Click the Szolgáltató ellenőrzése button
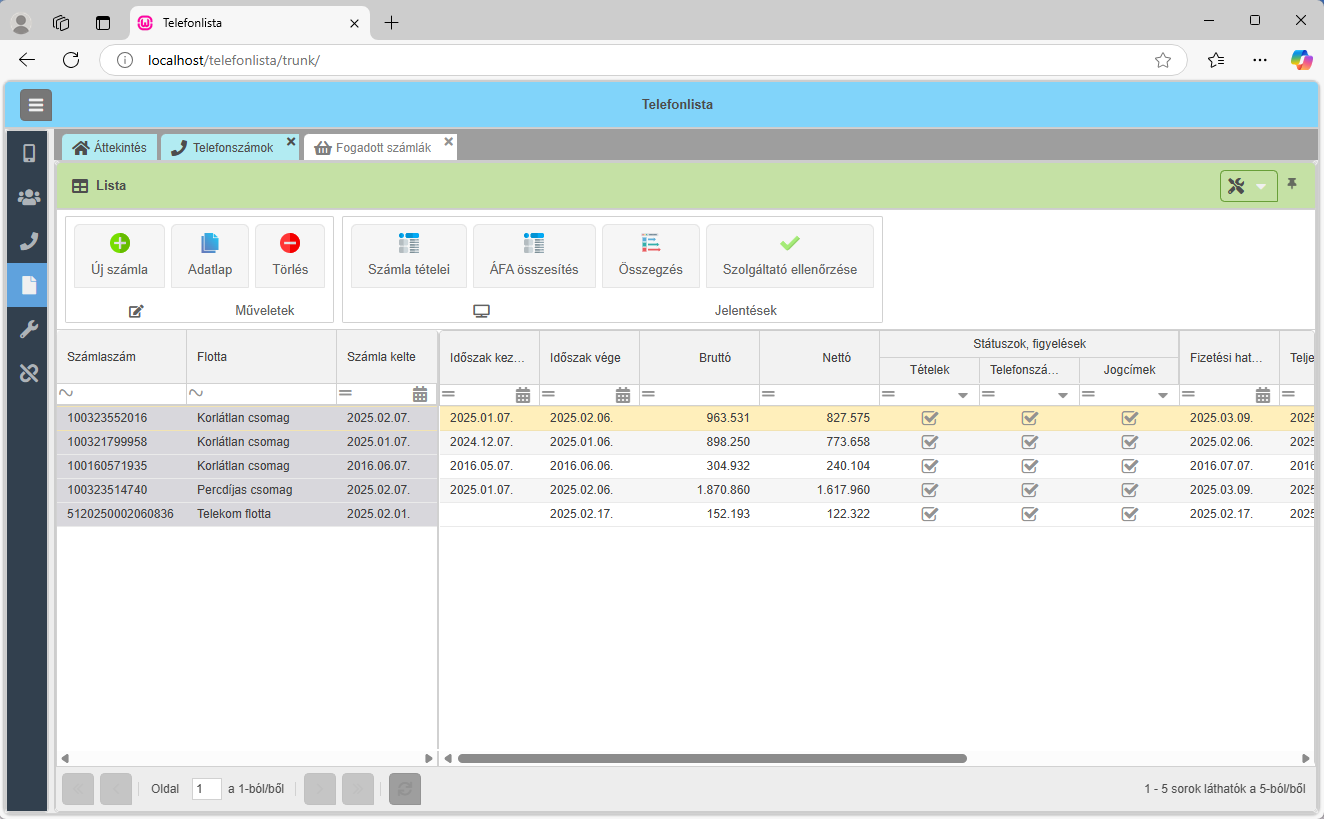 [x=789, y=256]
